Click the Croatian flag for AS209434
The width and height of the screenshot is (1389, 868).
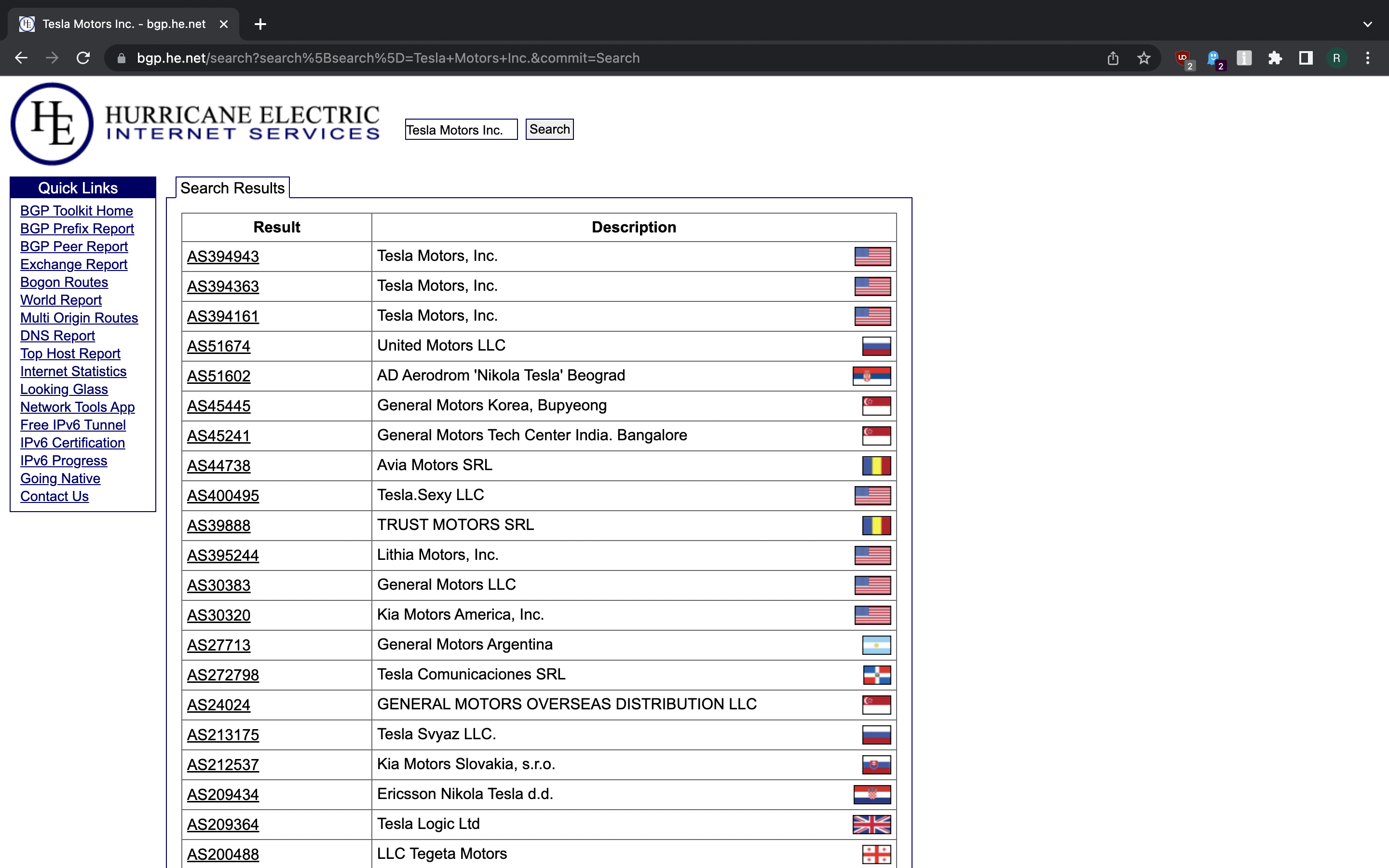pos(872,795)
